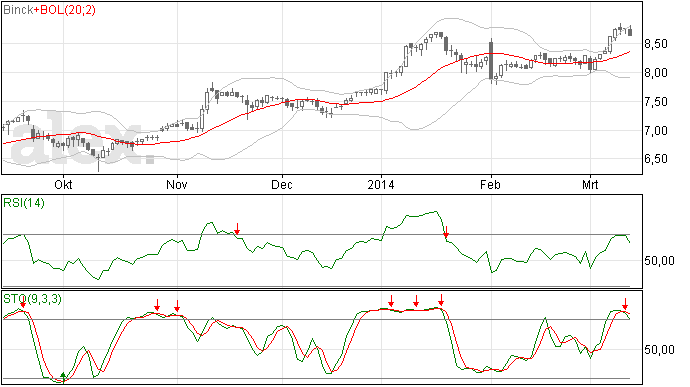Click the RSI sell arrow after January peak
Image resolution: width=690 pixels, height=387 pixels.
pos(446,232)
